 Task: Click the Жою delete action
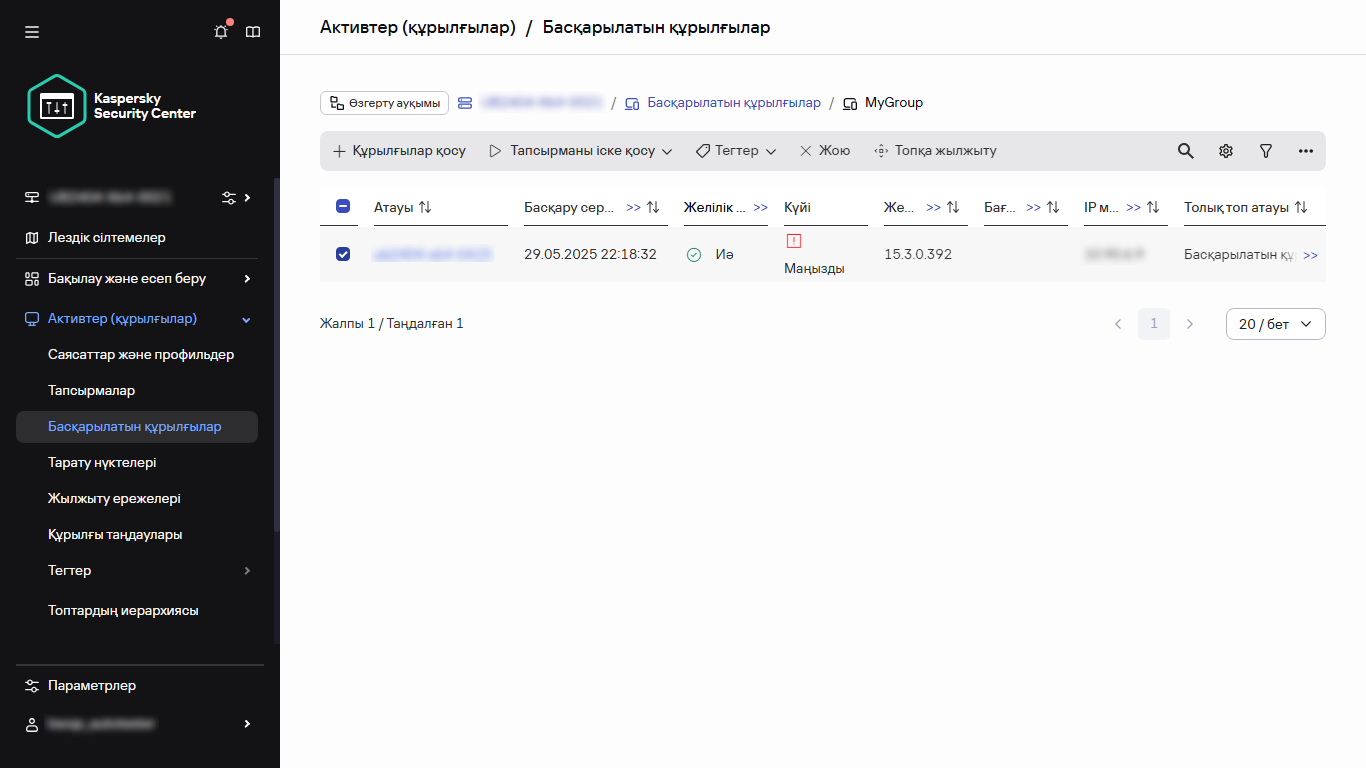(824, 150)
